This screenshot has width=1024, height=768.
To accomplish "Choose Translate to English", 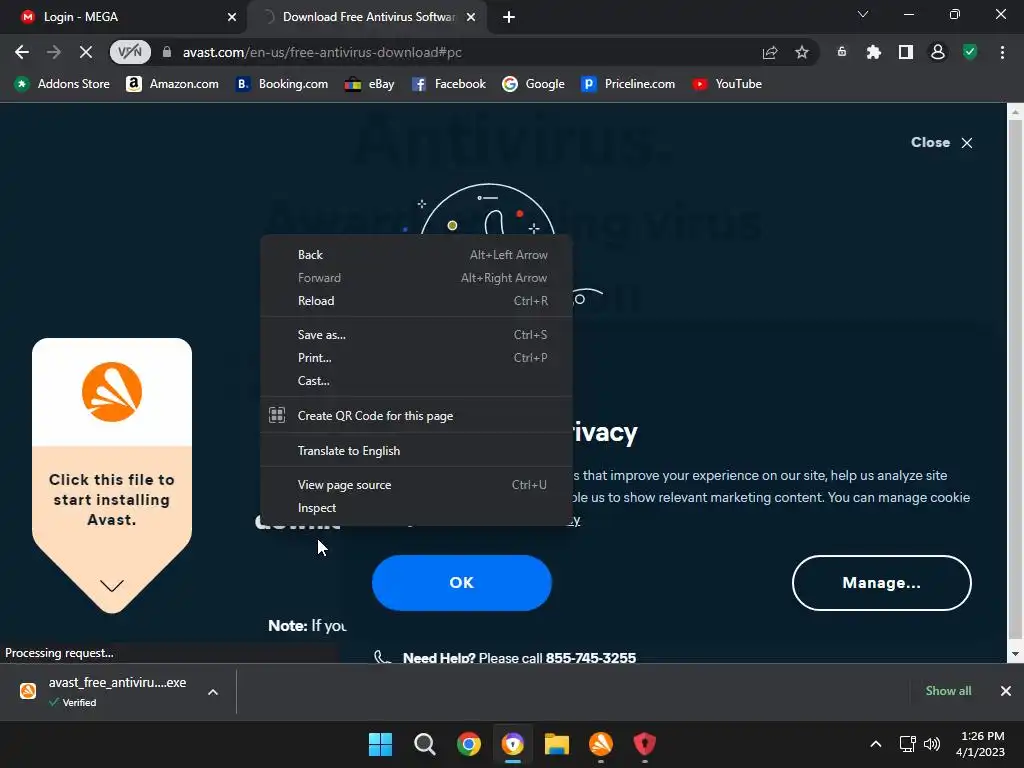I will click(417, 451).
